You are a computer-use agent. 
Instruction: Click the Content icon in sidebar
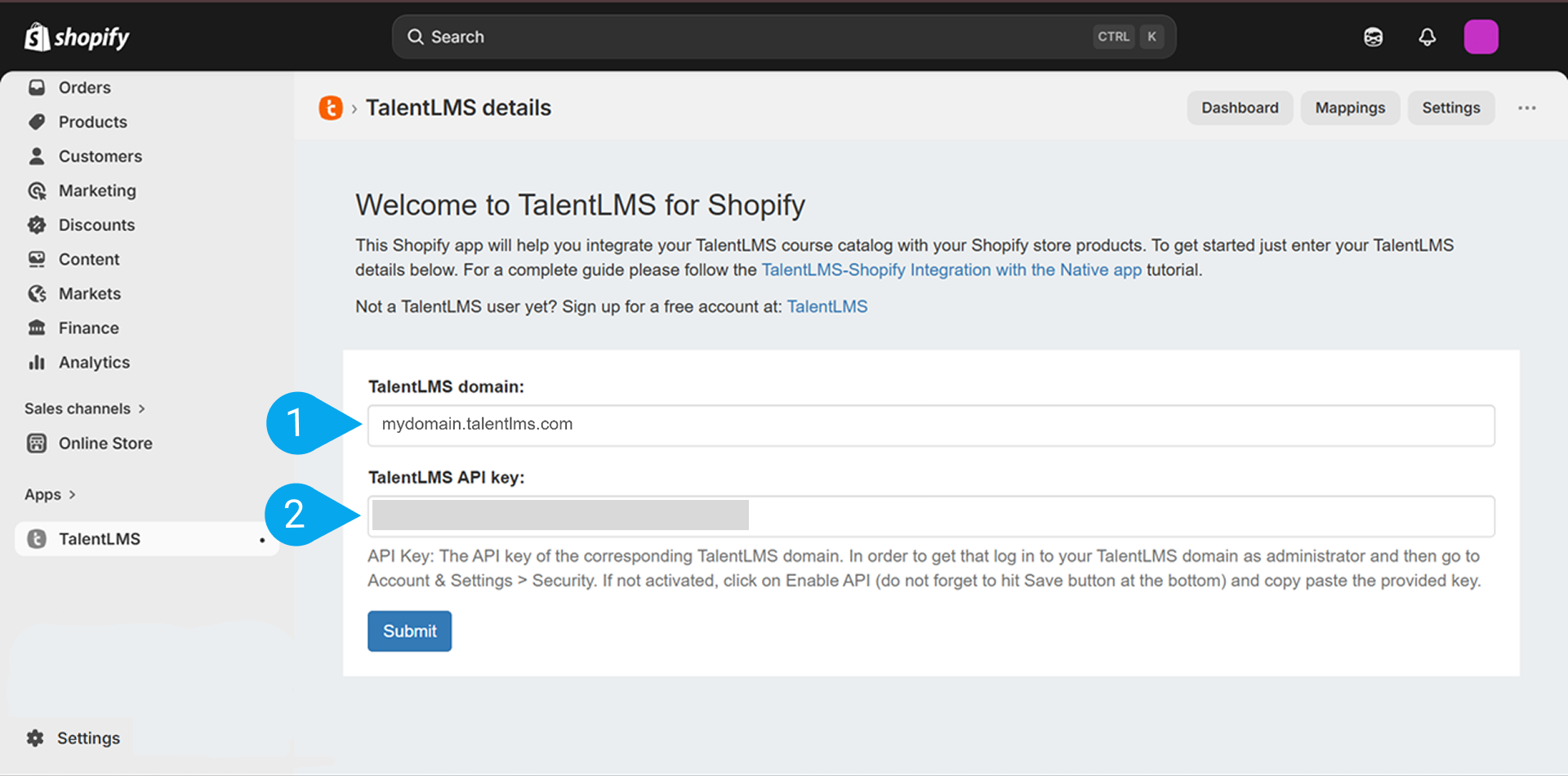(37, 259)
